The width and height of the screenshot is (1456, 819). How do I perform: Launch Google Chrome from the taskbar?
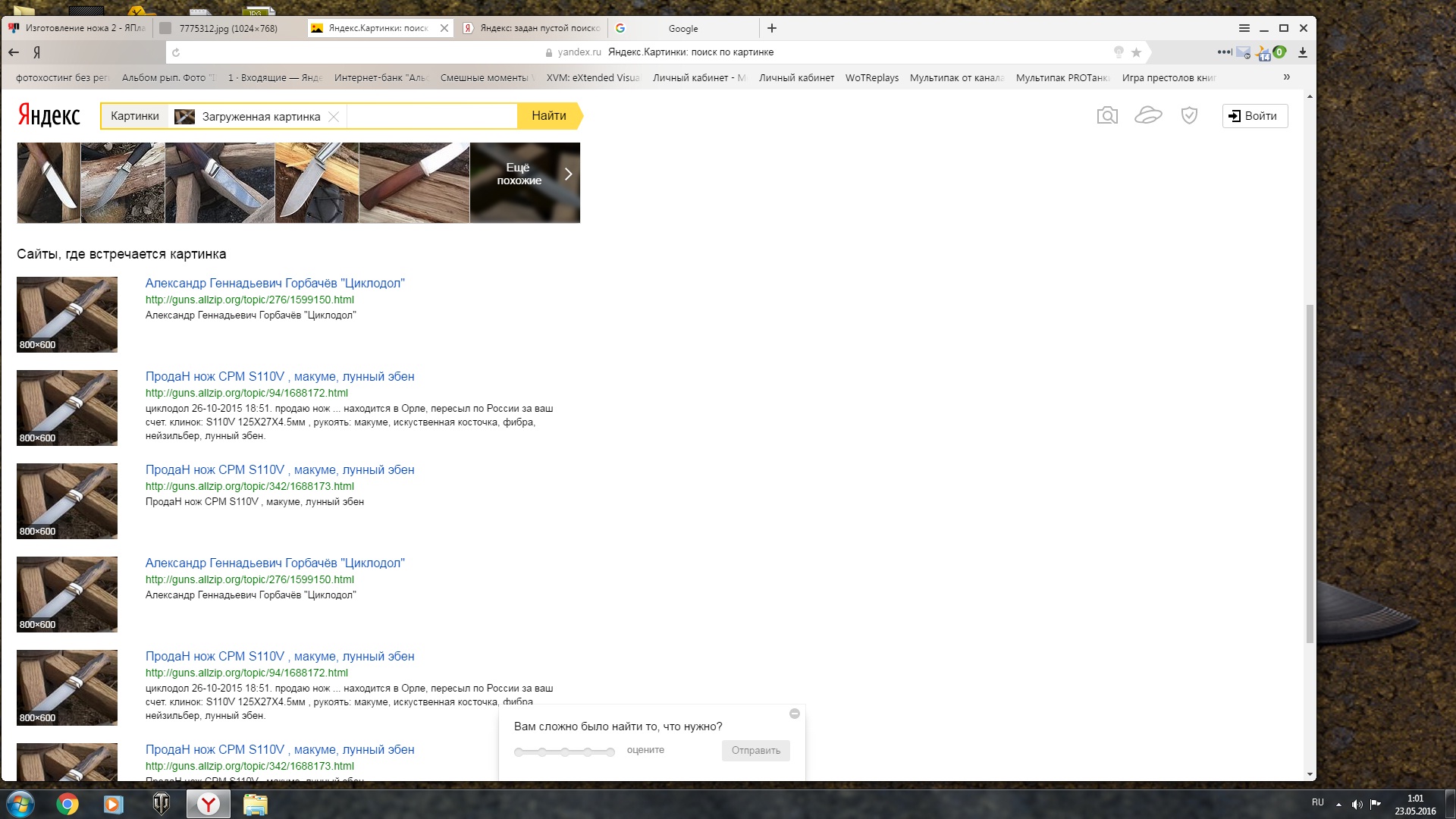click(x=67, y=804)
